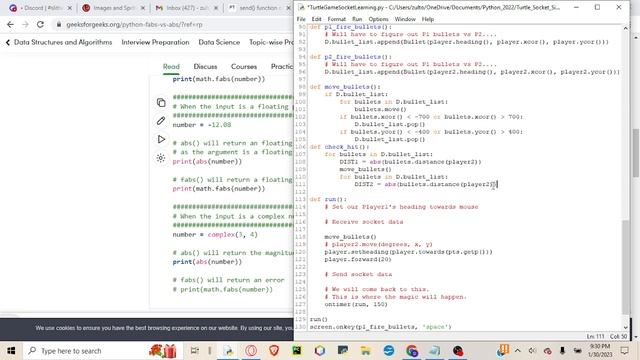Click the '# Send socket data' comment

(358, 274)
